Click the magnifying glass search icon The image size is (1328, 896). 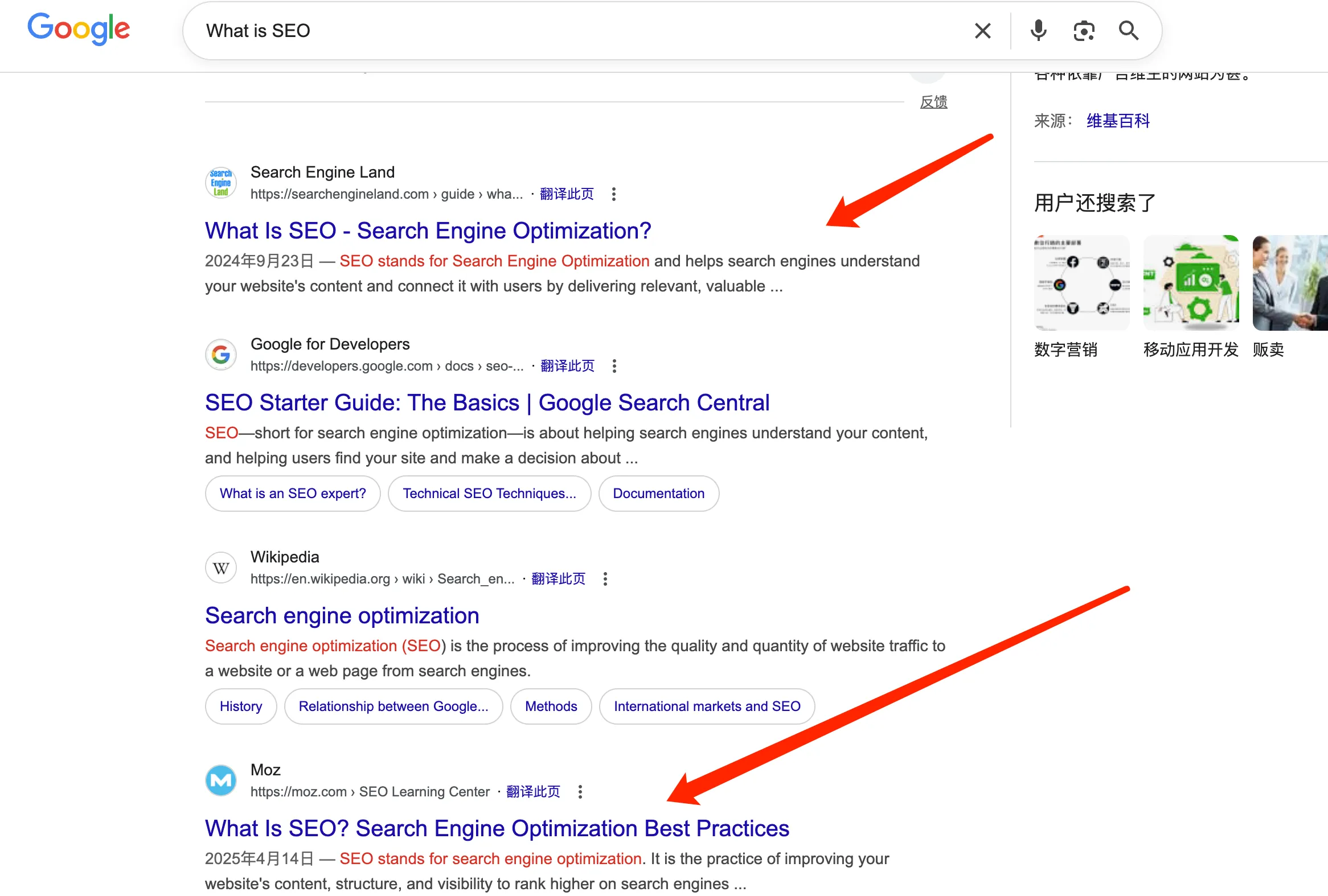pyautogui.click(x=1128, y=31)
